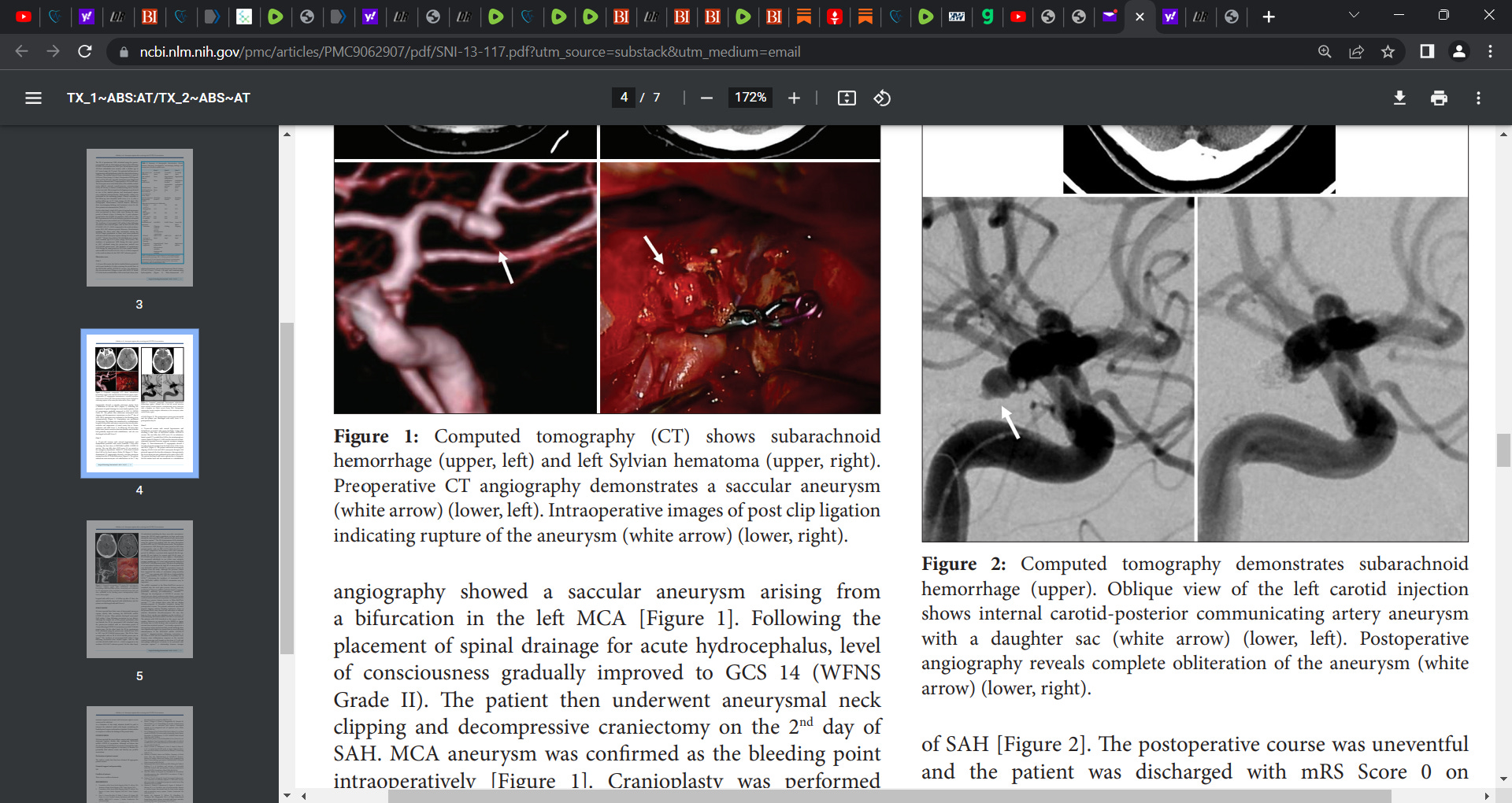Click the 172% zoom level field
The width and height of the screenshot is (1512, 803).
tap(750, 98)
